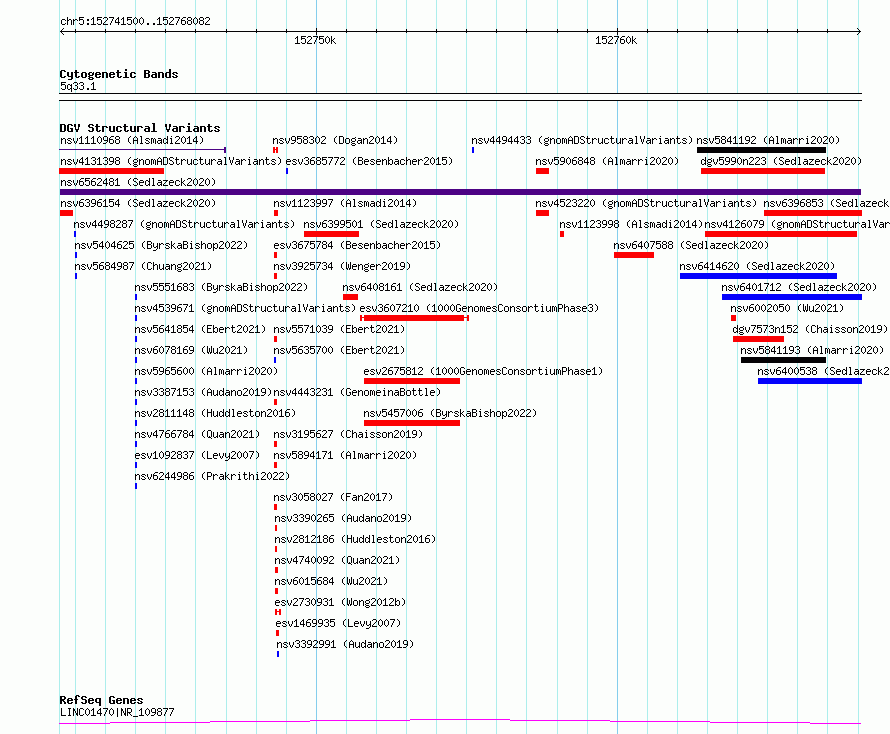Click the nsv5457006 red bar (ByrskaBishop2022)
Screen dimensions: 890x734
click(412, 423)
